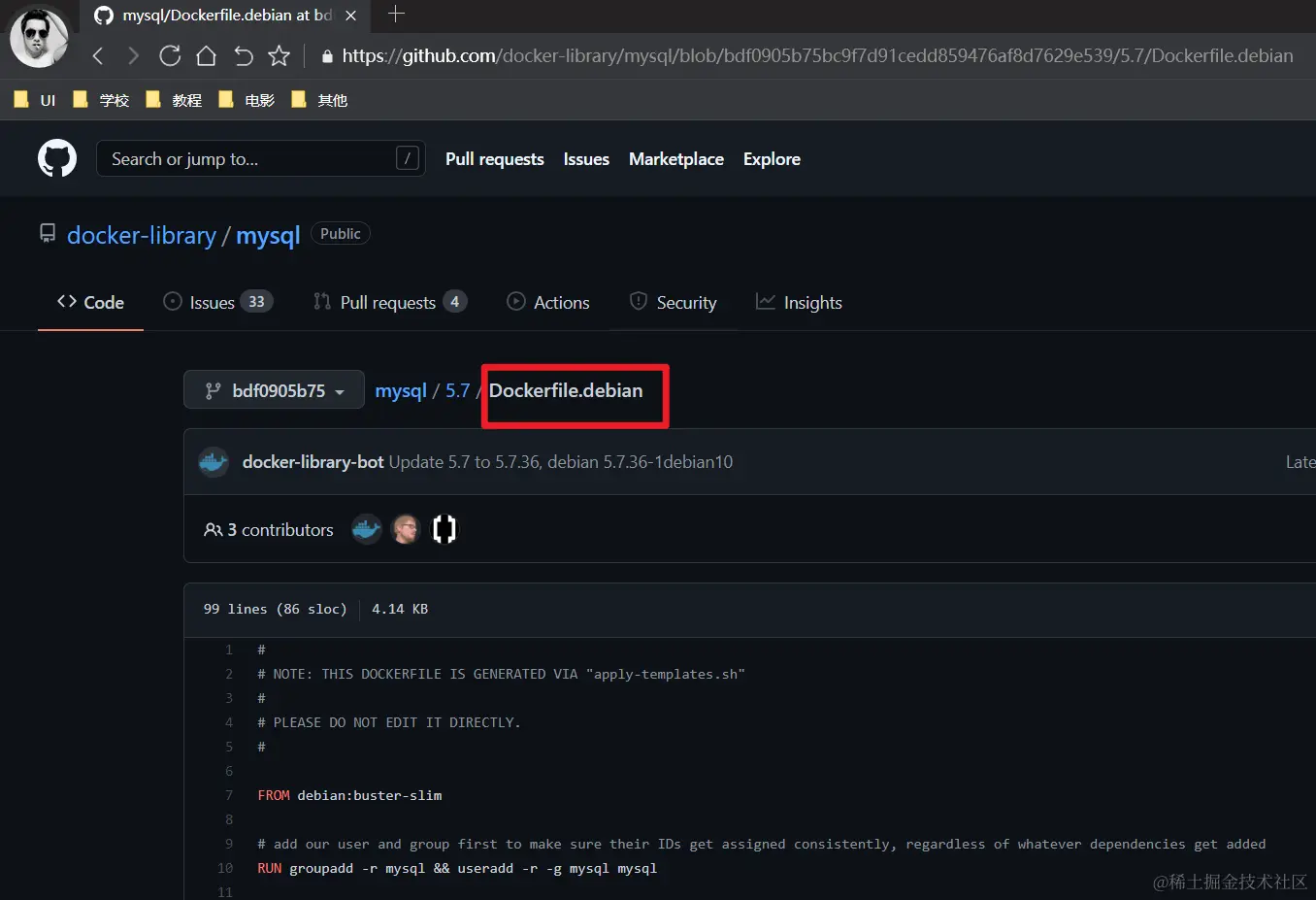This screenshot has height=900, width=1316.
Task: Open the docker-library owner link
Action: (x=142, y=236)
